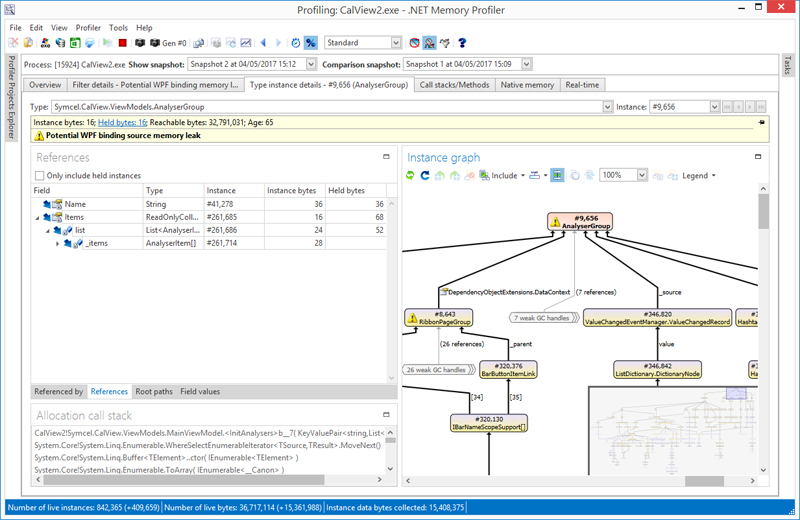This screenshot has width=800, height=520.
Task: Click the blue reset graph arrow icon
Action: click(424, 176)
